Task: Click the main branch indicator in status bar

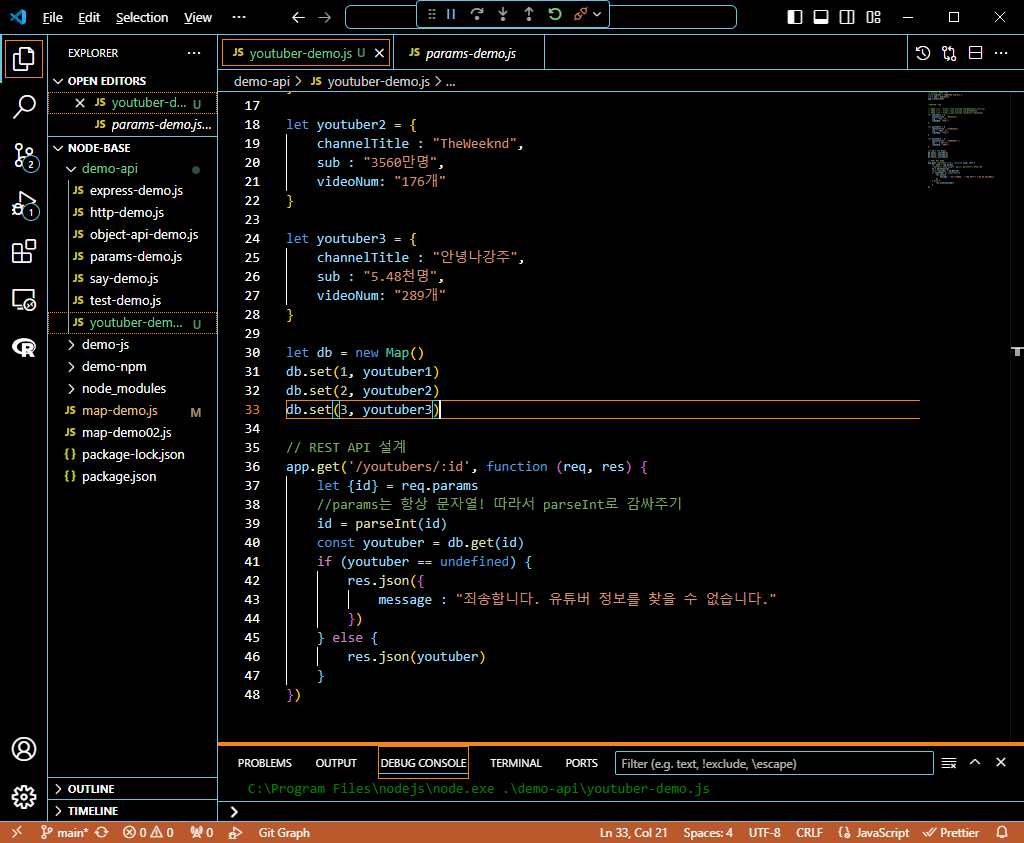Action: click(x=65, y=833)
